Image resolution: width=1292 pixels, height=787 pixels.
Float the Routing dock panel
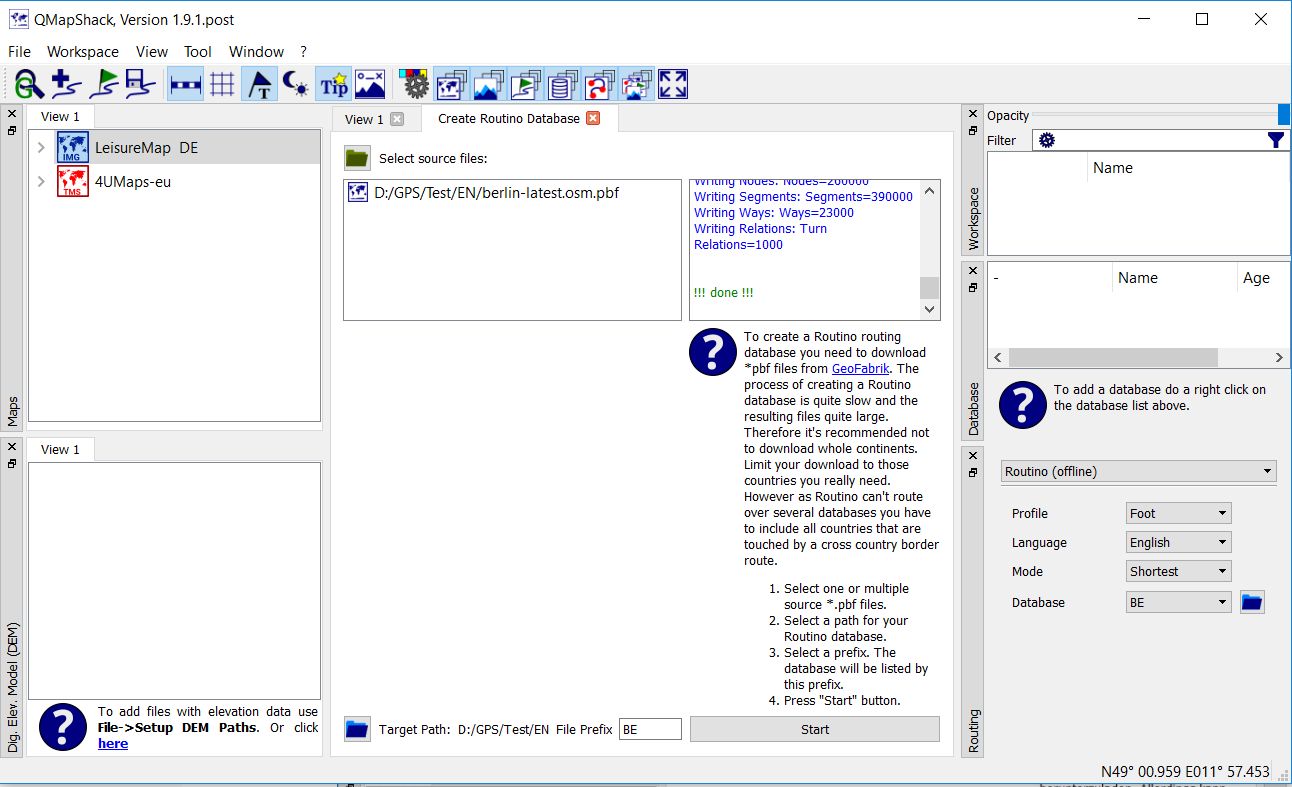click(973, 473)
